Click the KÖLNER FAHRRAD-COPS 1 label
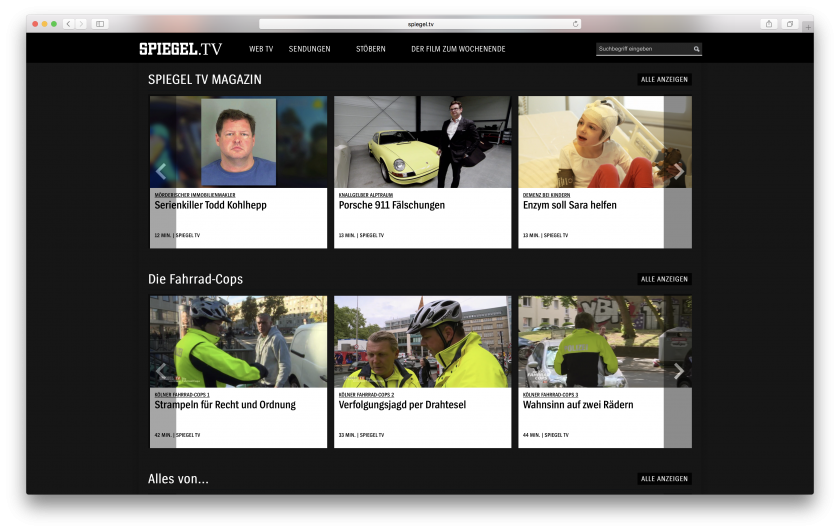 [x=182, y=395]
